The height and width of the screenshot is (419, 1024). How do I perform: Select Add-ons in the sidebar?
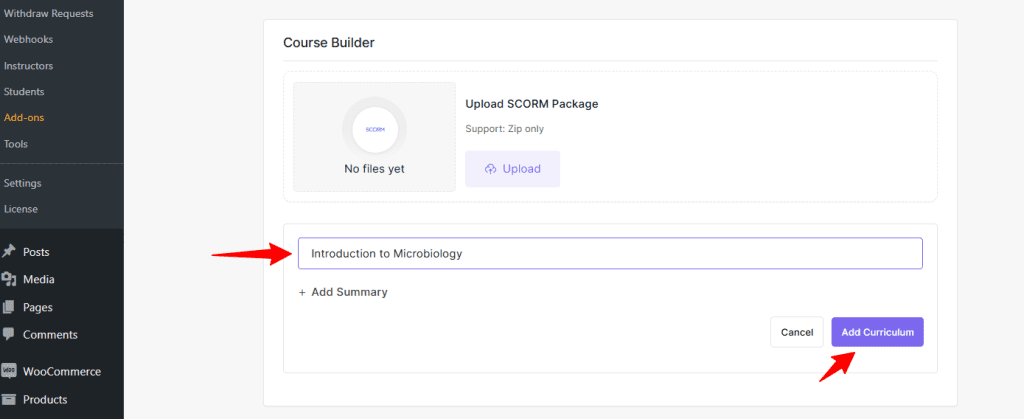[24, 118]
